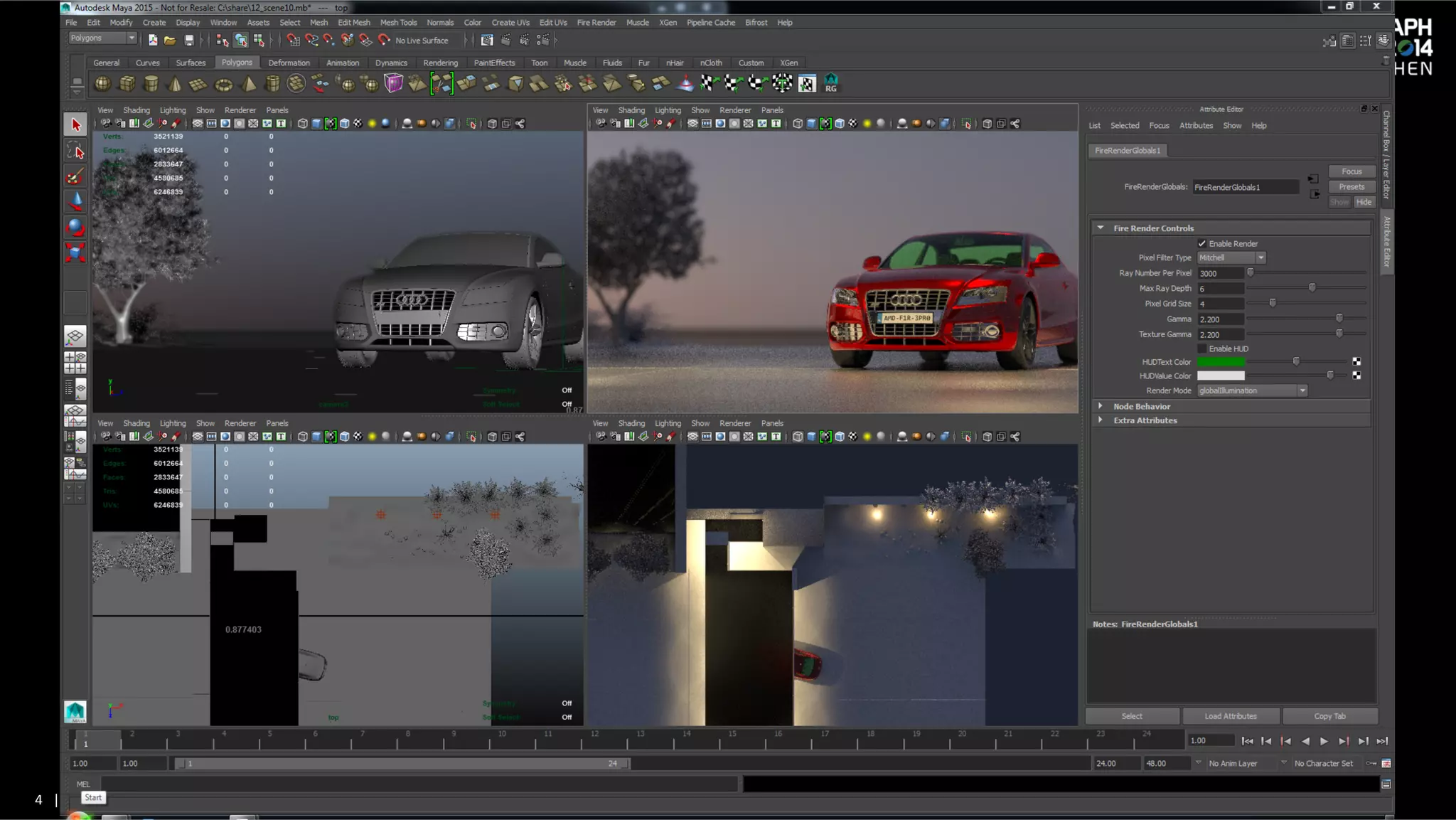Create a polygon cube from the shelf
The image size is (1456, 820).
(x=127, y=84)
